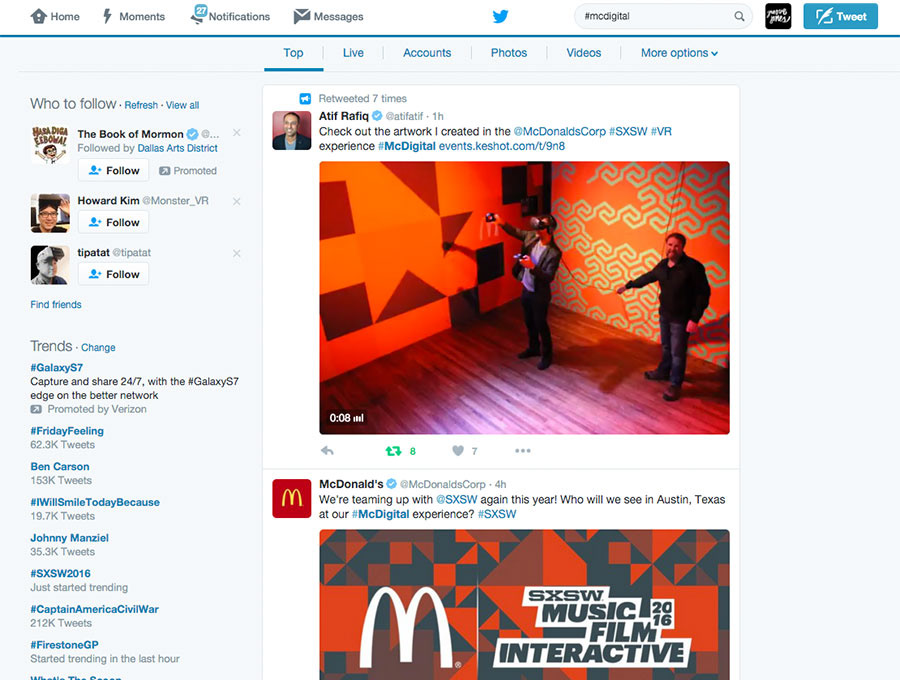Viewport: 900px width, 680px height.
Task: Click the Home icon in navigation bar
Action: (x=38, y=16)
